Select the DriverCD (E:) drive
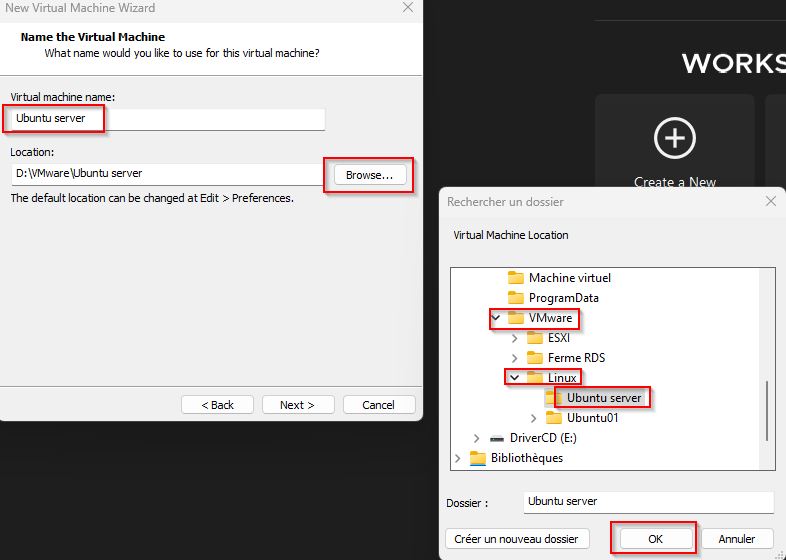The image size is (786, 560). (543, 438)
